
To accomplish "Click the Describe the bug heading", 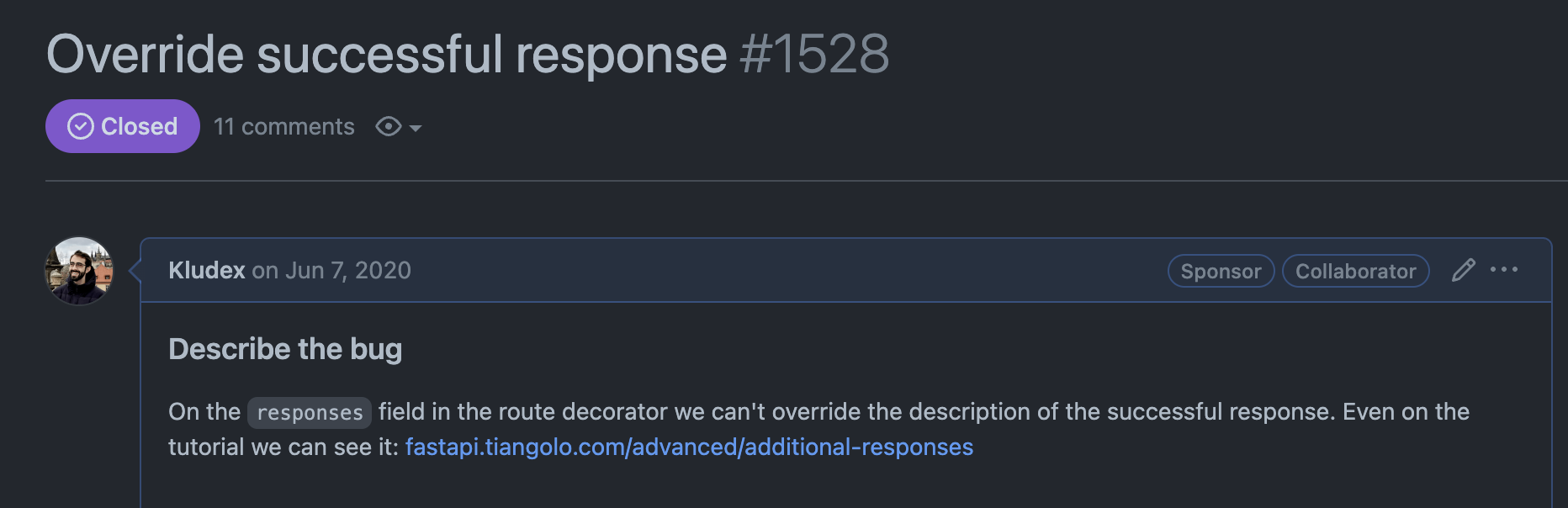I will point(285,349).
